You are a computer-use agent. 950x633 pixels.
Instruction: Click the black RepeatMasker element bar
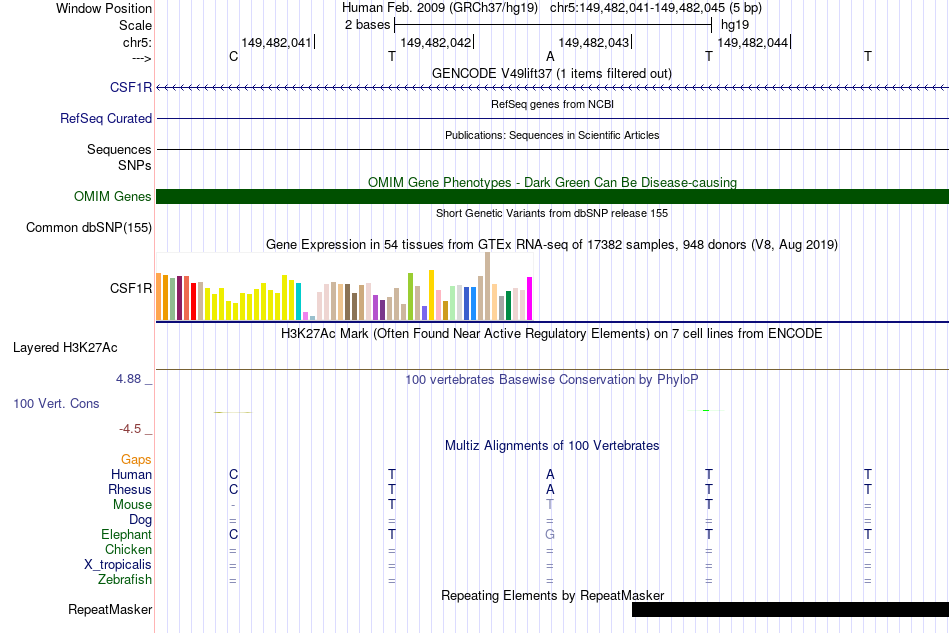pos(790,609)
